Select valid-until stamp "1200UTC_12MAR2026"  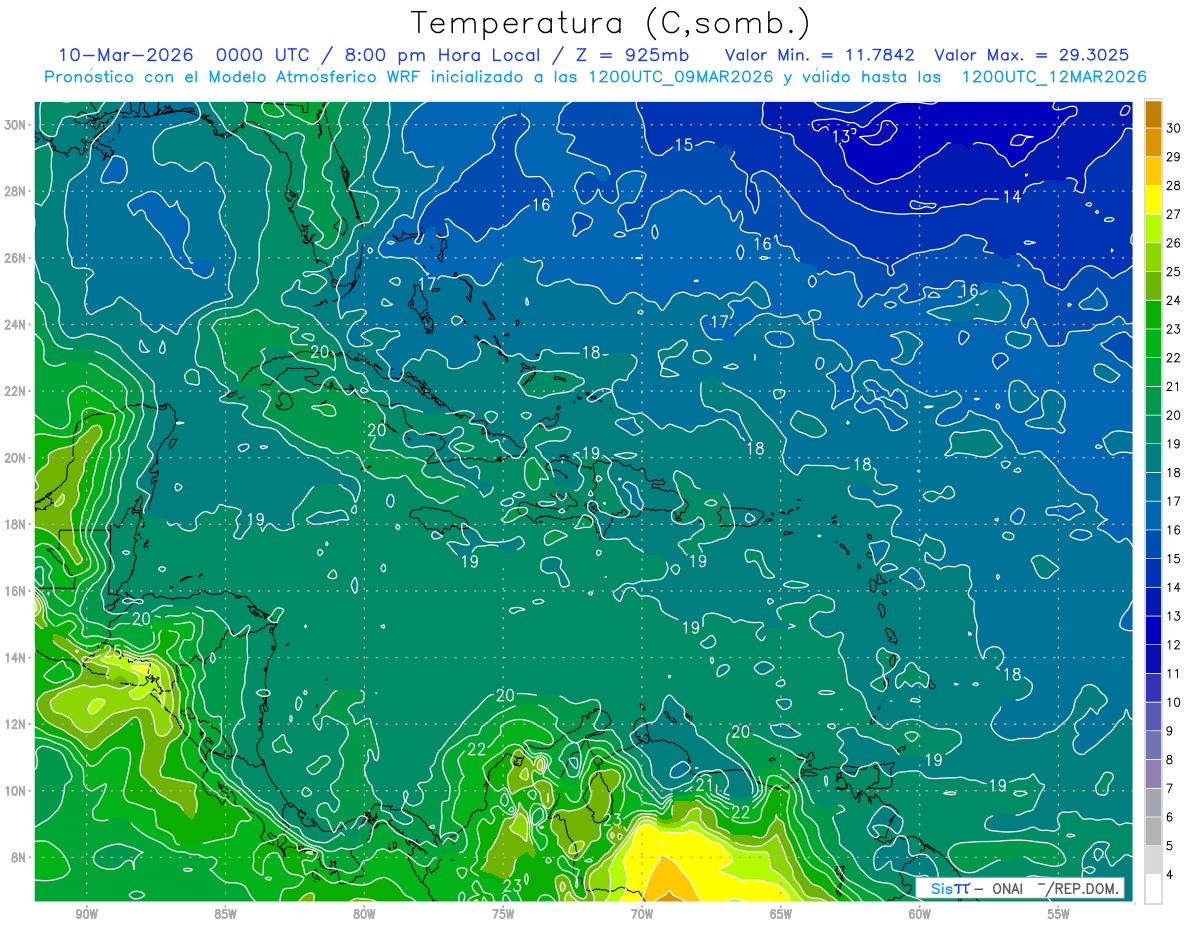click(x=1054, y=77)
